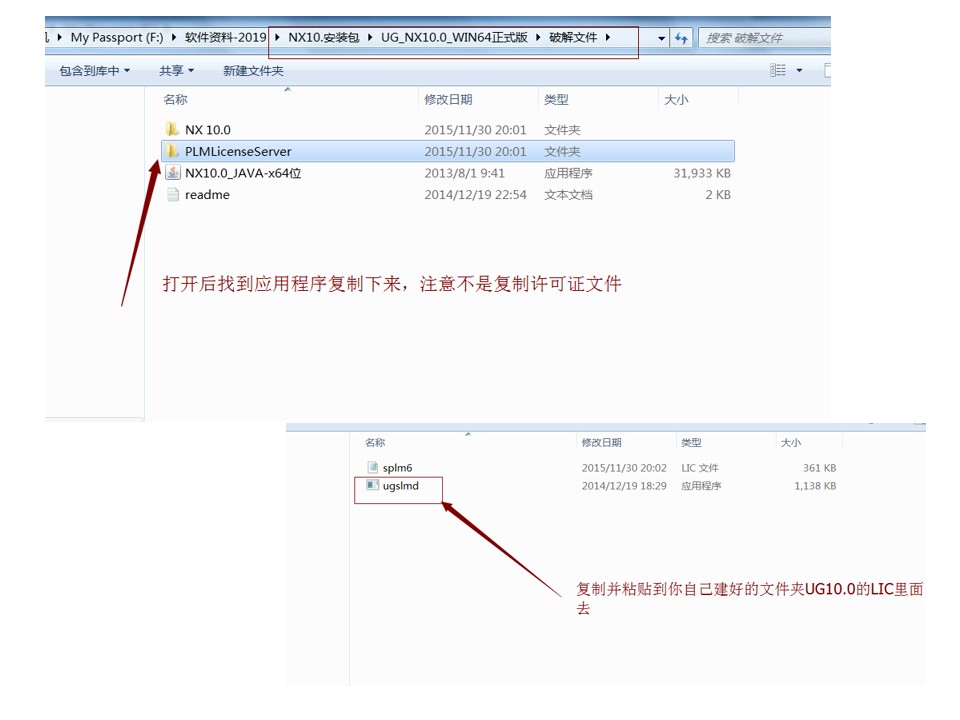Viewport: 960px width, 720px height.
Task: Click the date 2015/11/30 20:02
Action: (x=624, y=468)
